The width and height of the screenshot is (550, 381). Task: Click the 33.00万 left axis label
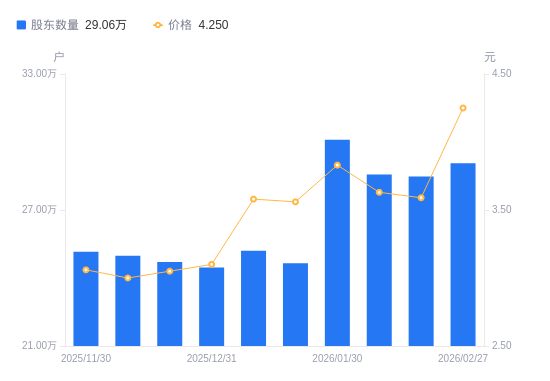point(39,74)
